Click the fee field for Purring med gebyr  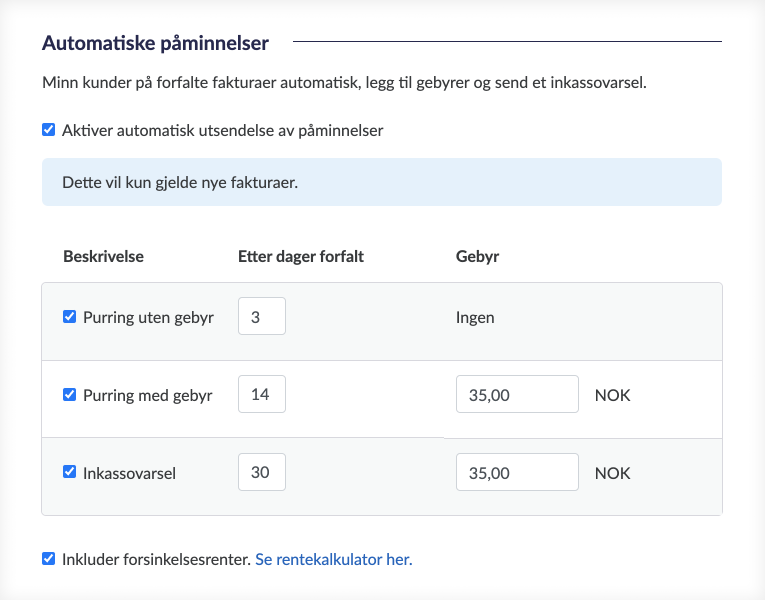coord(517,394)
